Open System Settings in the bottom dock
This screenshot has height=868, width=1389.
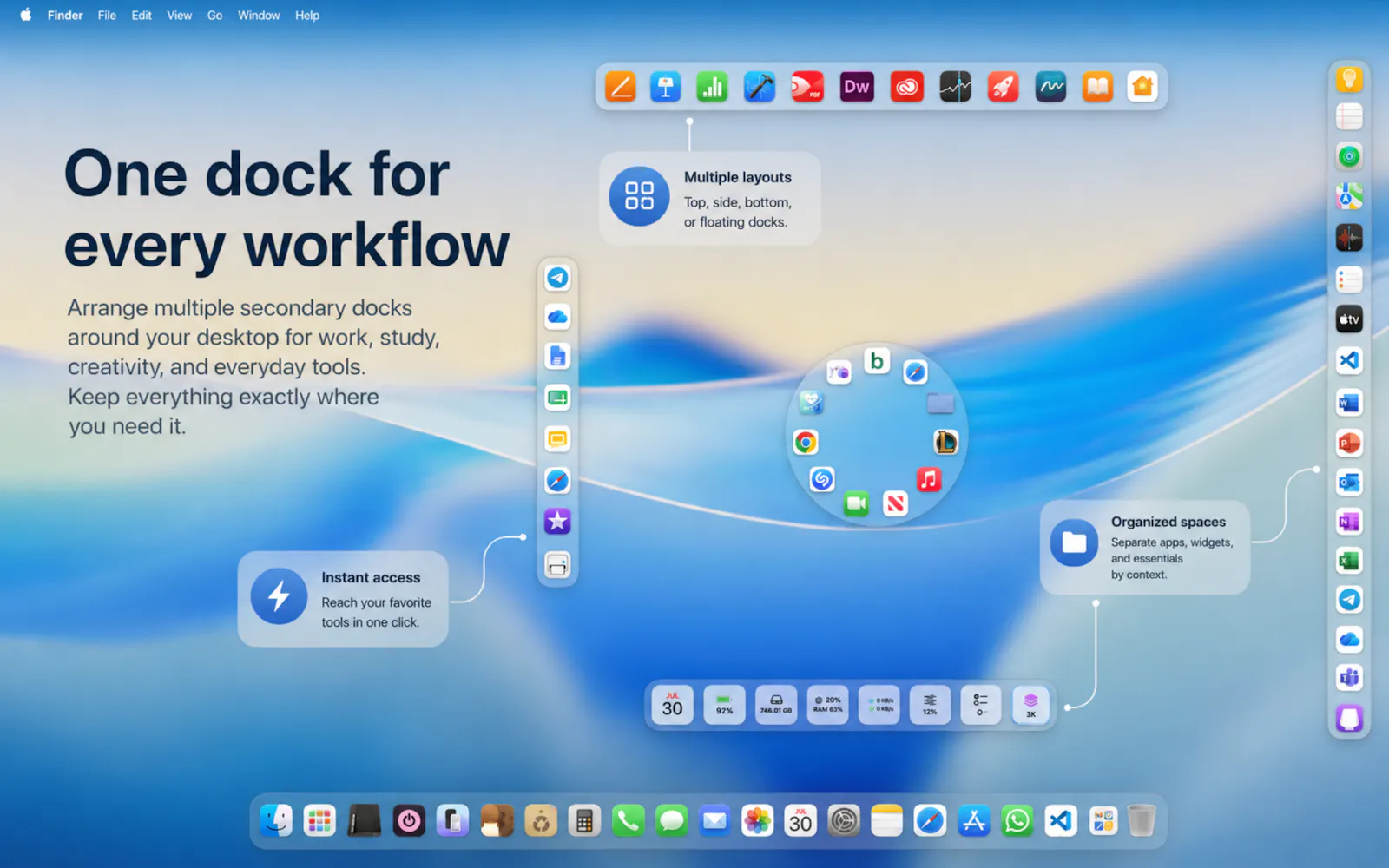point(843,820)
